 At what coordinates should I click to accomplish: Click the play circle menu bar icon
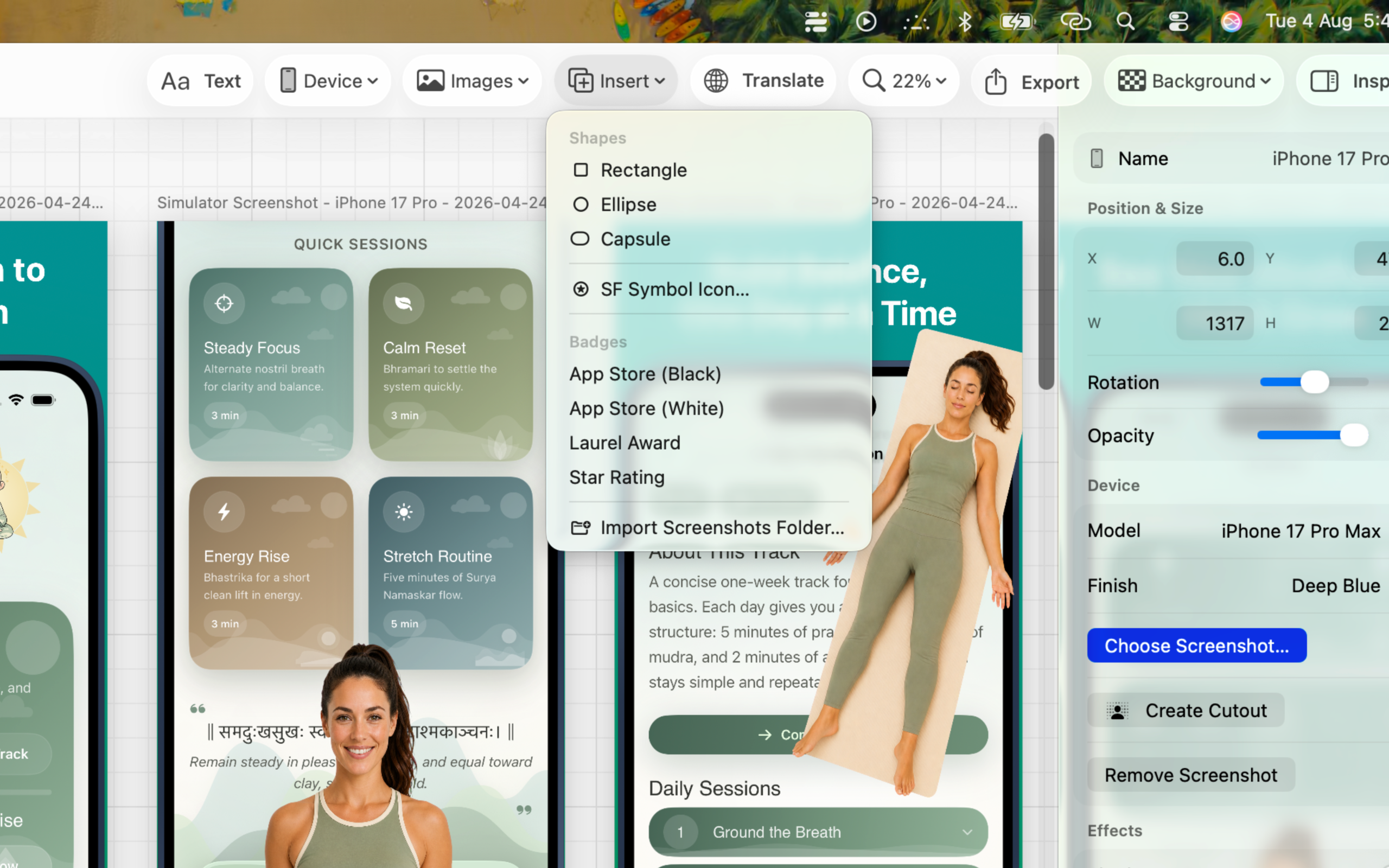tap(865, 22)
